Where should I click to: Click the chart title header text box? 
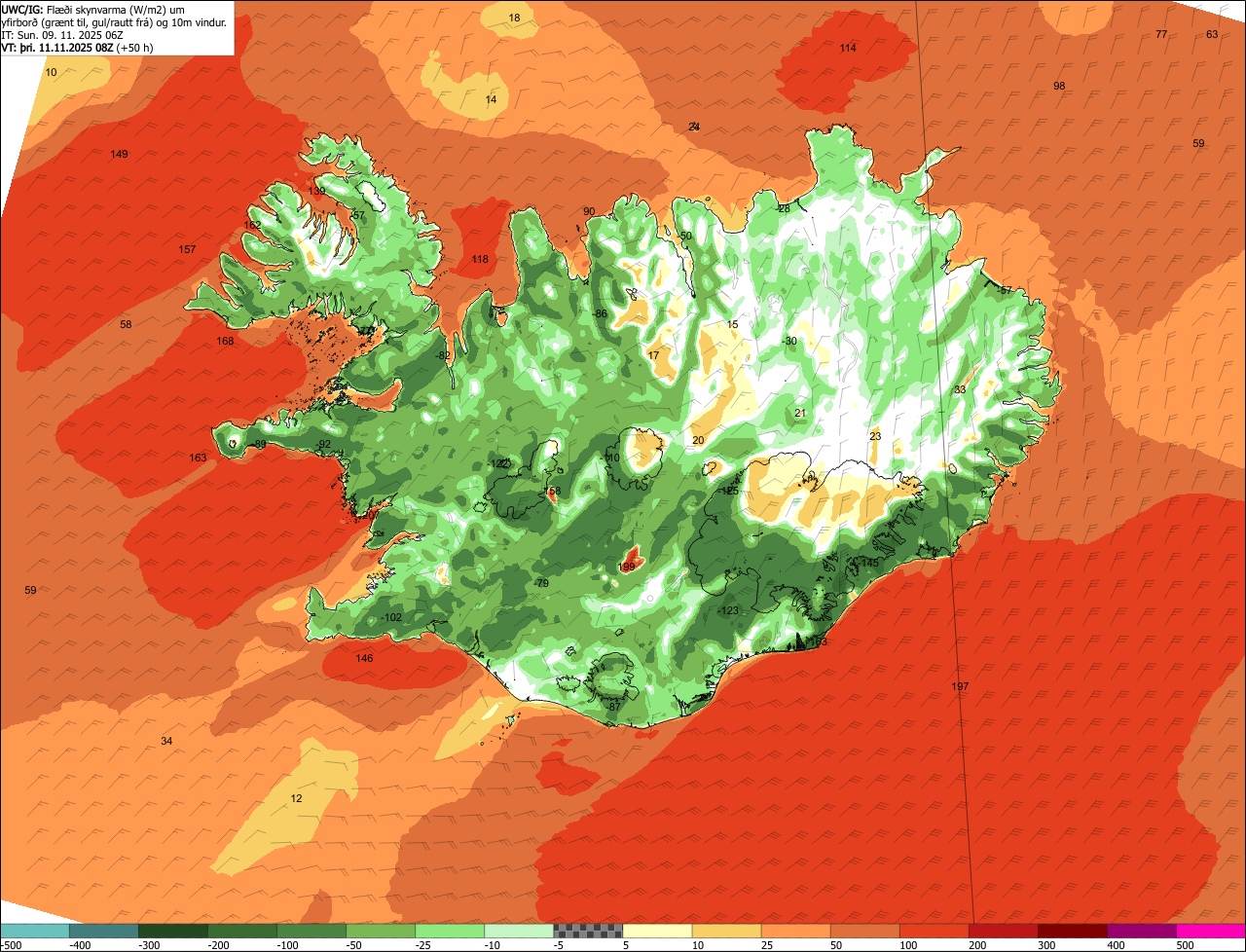click(117, 27)
